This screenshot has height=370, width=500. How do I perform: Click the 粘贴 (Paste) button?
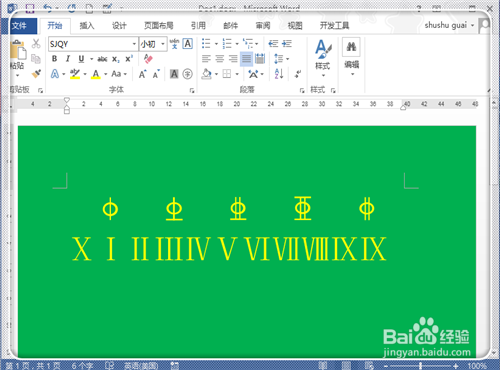click(x=18, y=58)
